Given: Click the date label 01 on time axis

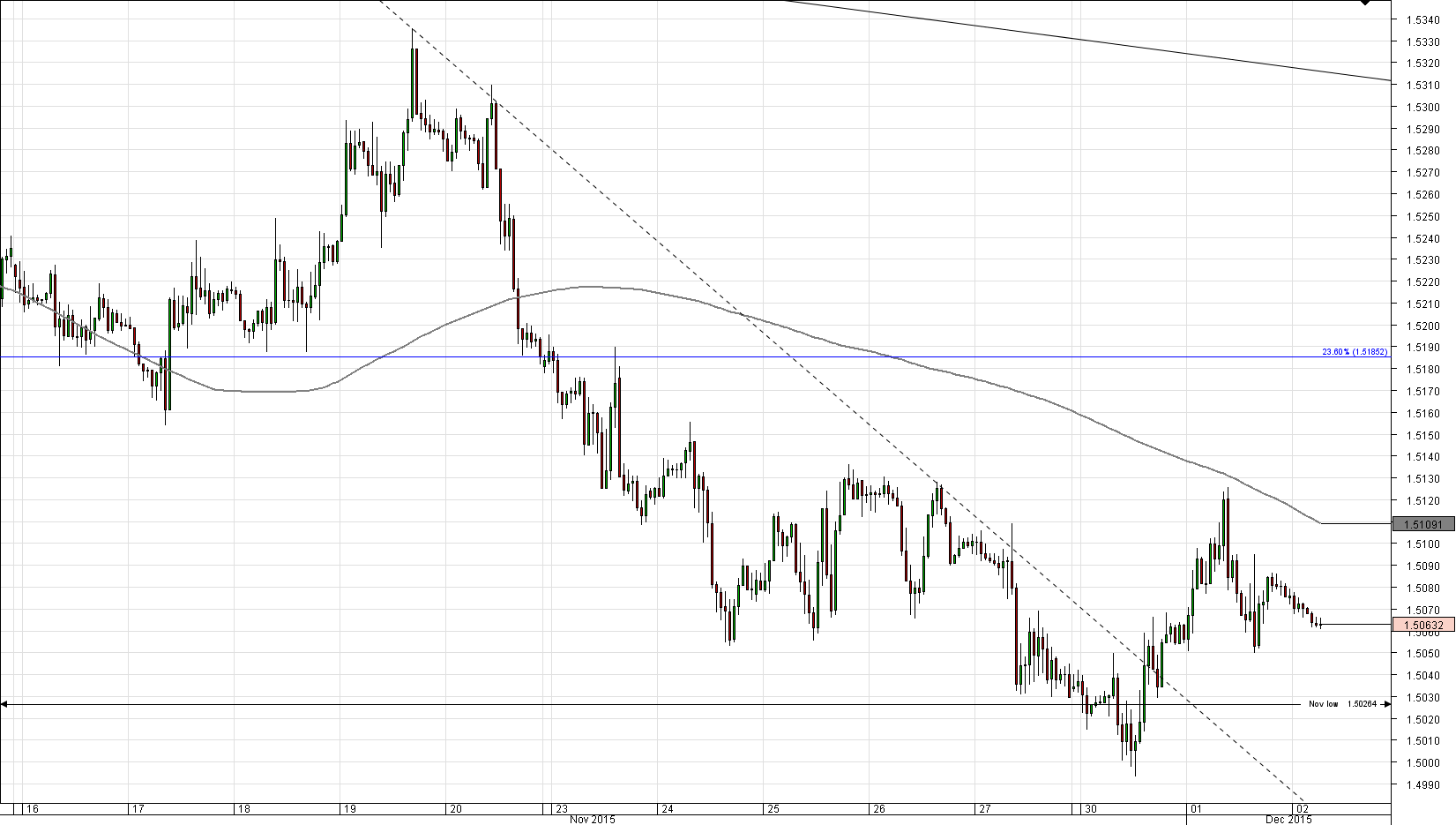Looking at the screenshot, I should pyautogui.click(x=1196, y=808).
